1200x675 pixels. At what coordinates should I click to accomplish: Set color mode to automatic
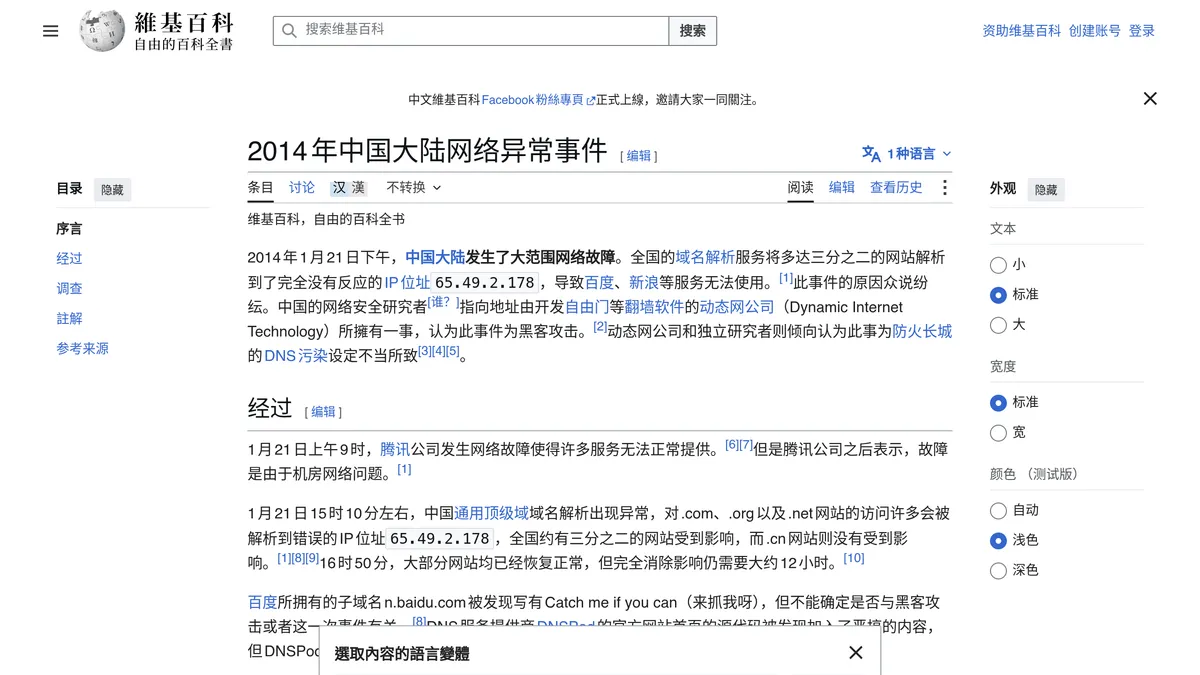coord(998,511)
